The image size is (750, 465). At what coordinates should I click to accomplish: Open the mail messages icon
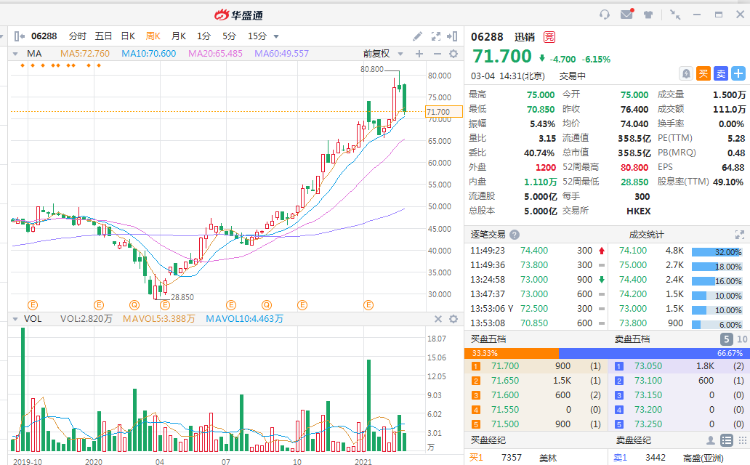(x=627, y=15)
